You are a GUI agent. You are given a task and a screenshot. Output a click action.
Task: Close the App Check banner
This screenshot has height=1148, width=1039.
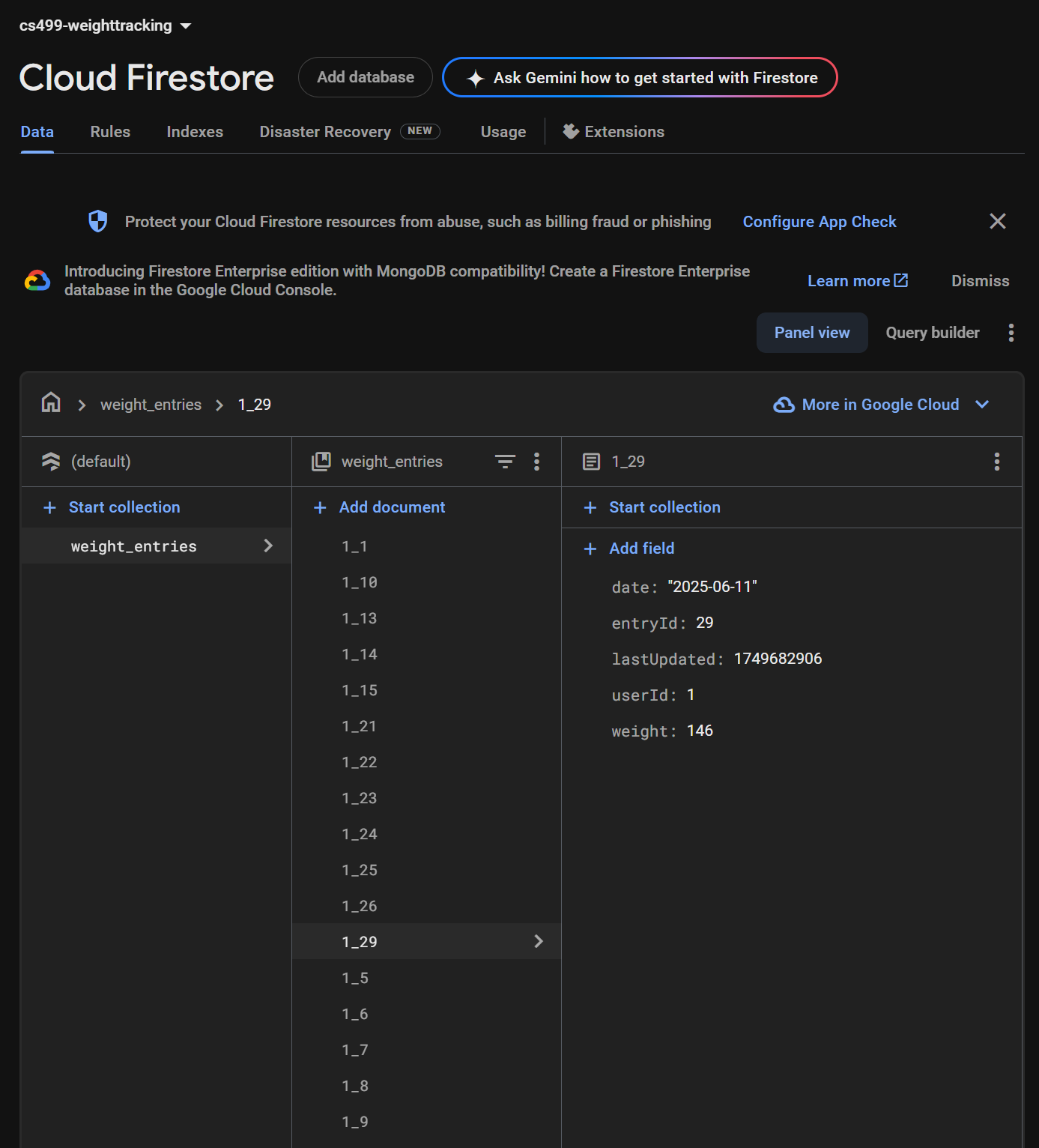point(998,221)
